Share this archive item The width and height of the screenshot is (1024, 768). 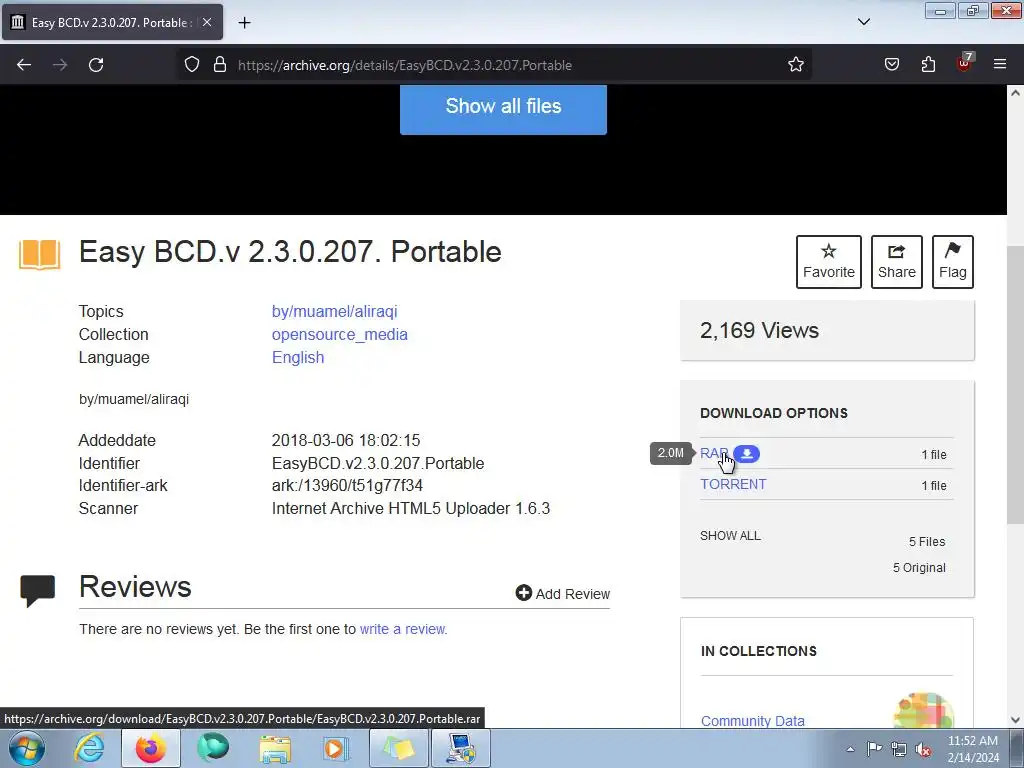(897, 262)
